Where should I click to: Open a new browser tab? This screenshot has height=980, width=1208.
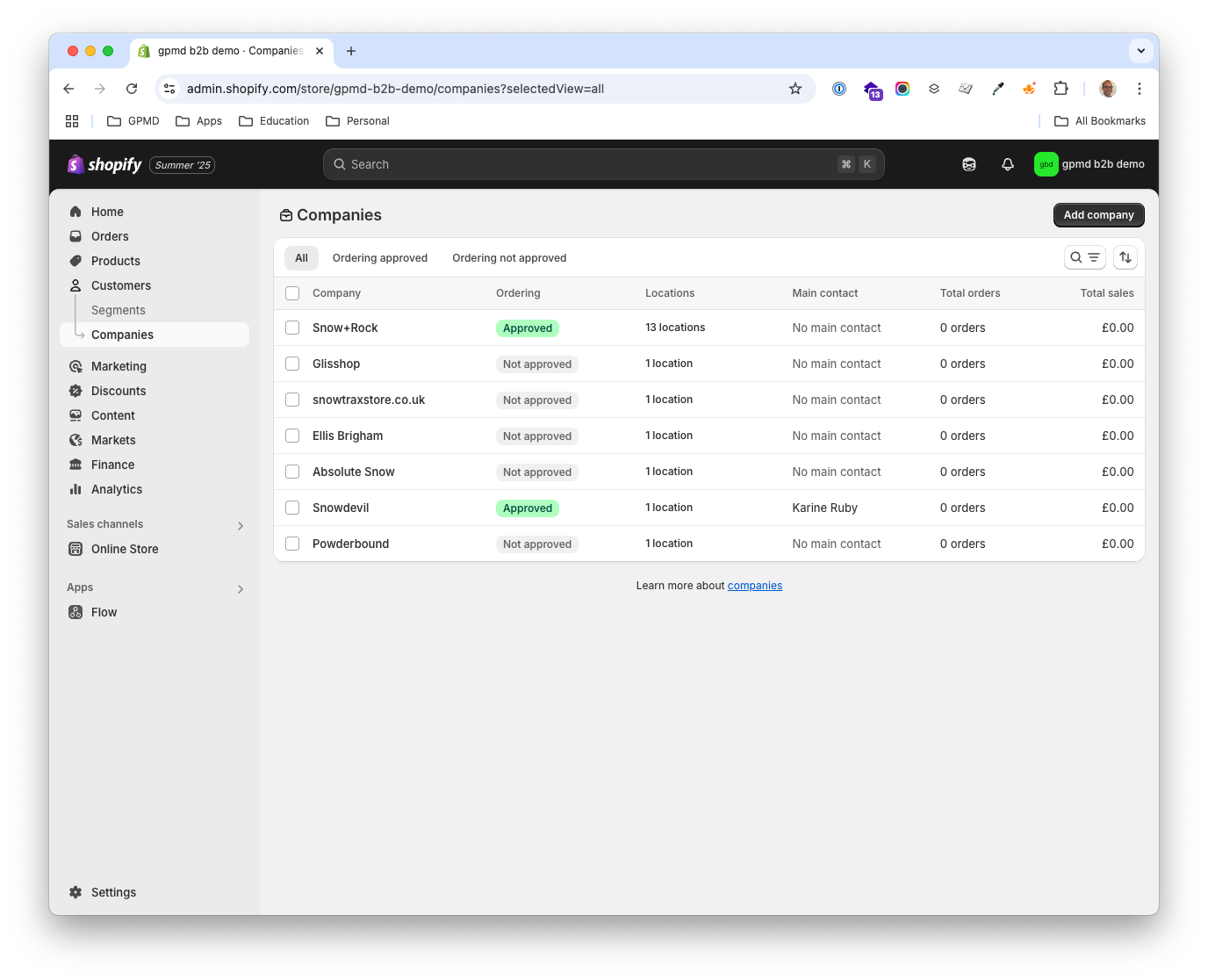pos(351,51)
